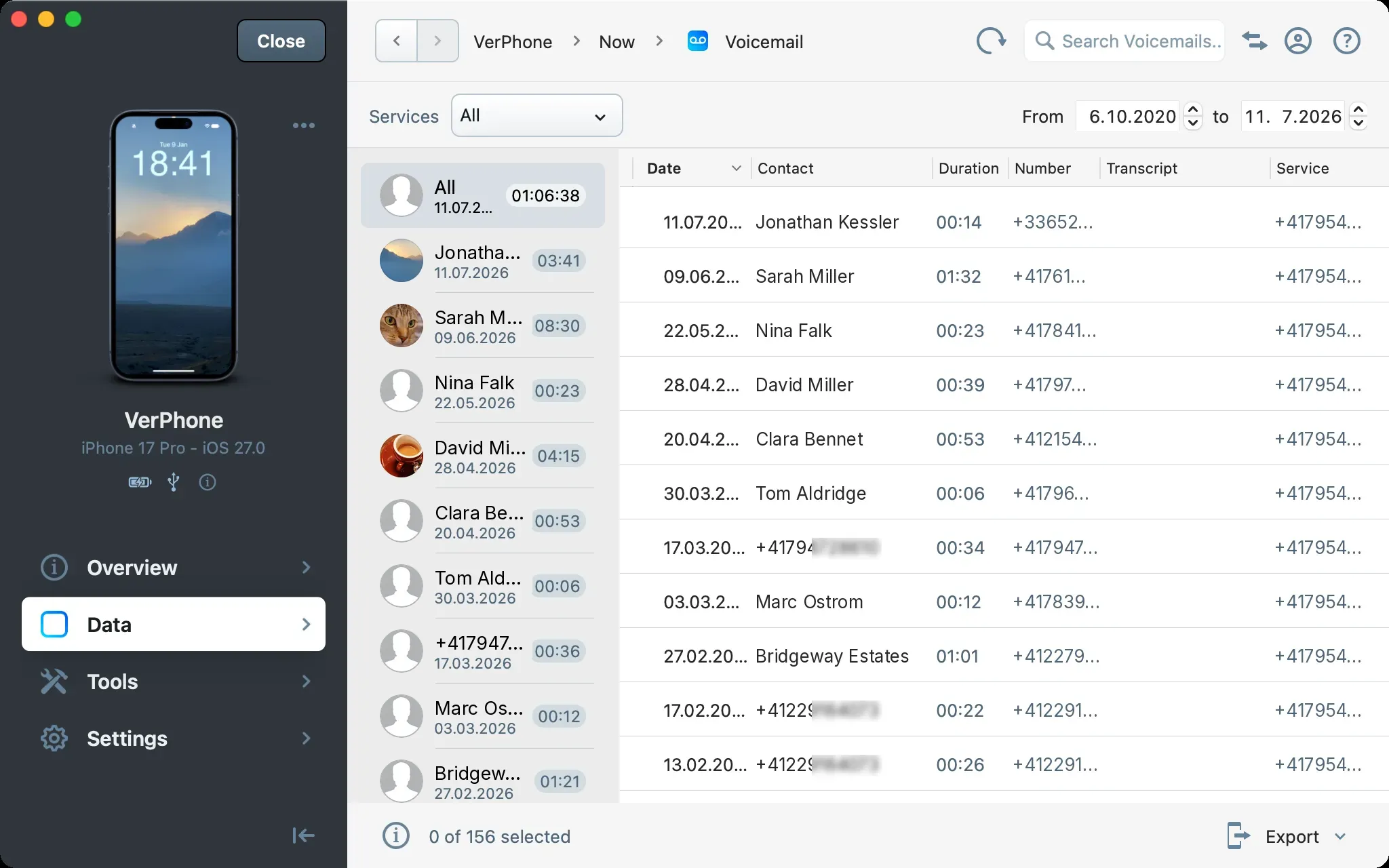Select Jonathan's mountain avatar
The width and height of the screenshot is (1389, 868).
pyautogui.click(x=402, y=260)
